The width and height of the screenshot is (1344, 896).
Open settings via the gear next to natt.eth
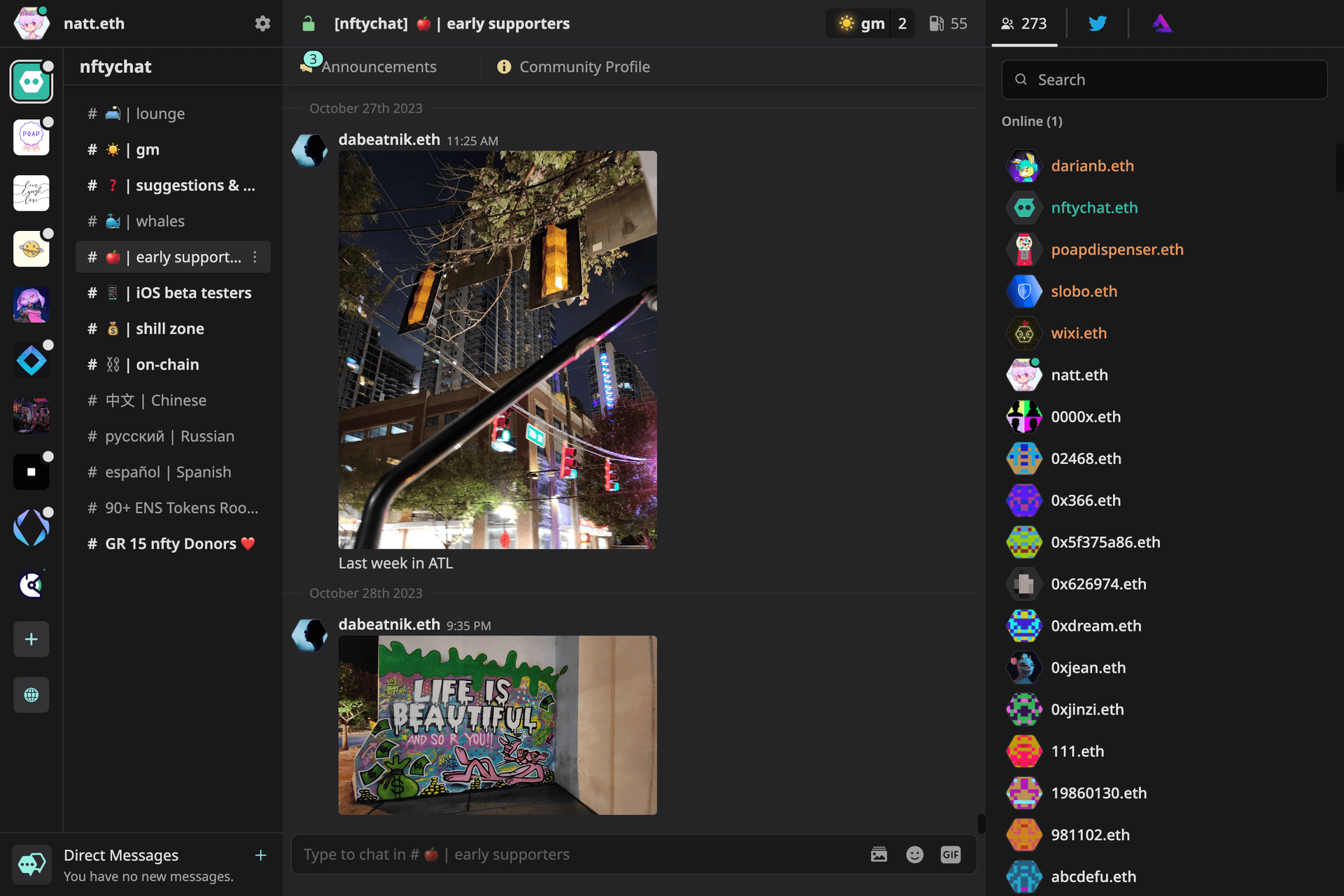(262, 23)
